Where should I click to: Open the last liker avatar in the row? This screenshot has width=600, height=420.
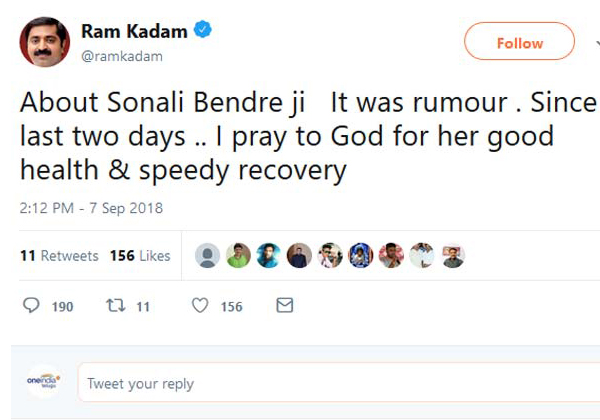(452, 256)
